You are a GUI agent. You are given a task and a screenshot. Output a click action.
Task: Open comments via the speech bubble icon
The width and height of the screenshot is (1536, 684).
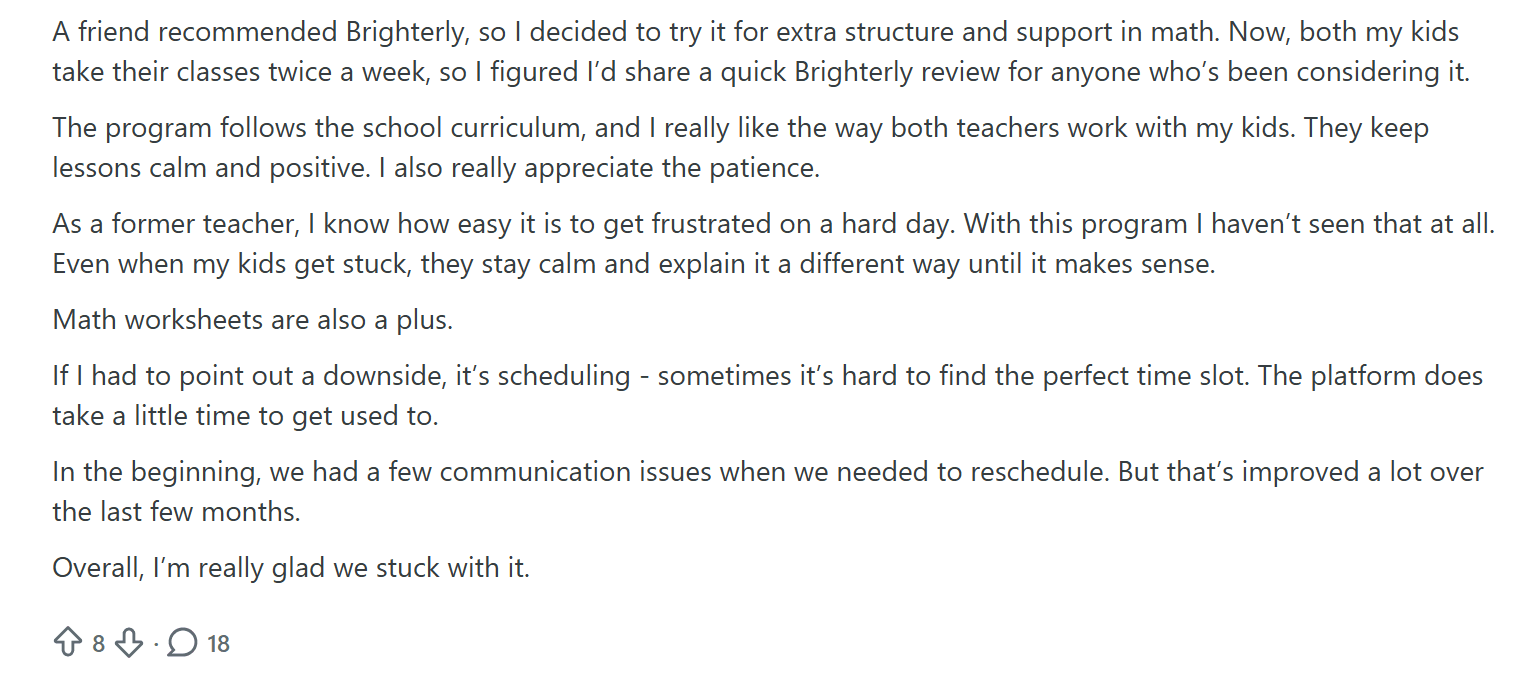tap(182, 643)
